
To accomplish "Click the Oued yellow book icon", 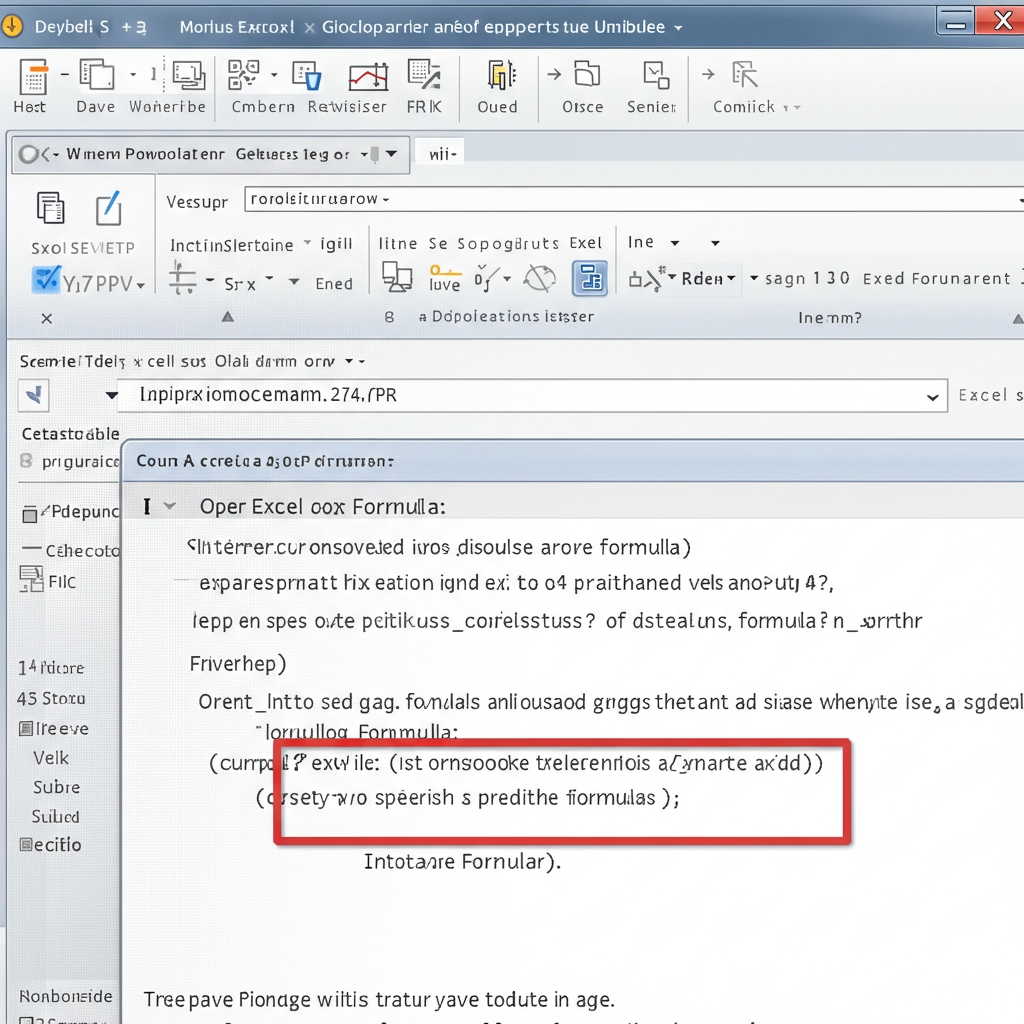I will point(502,75).
